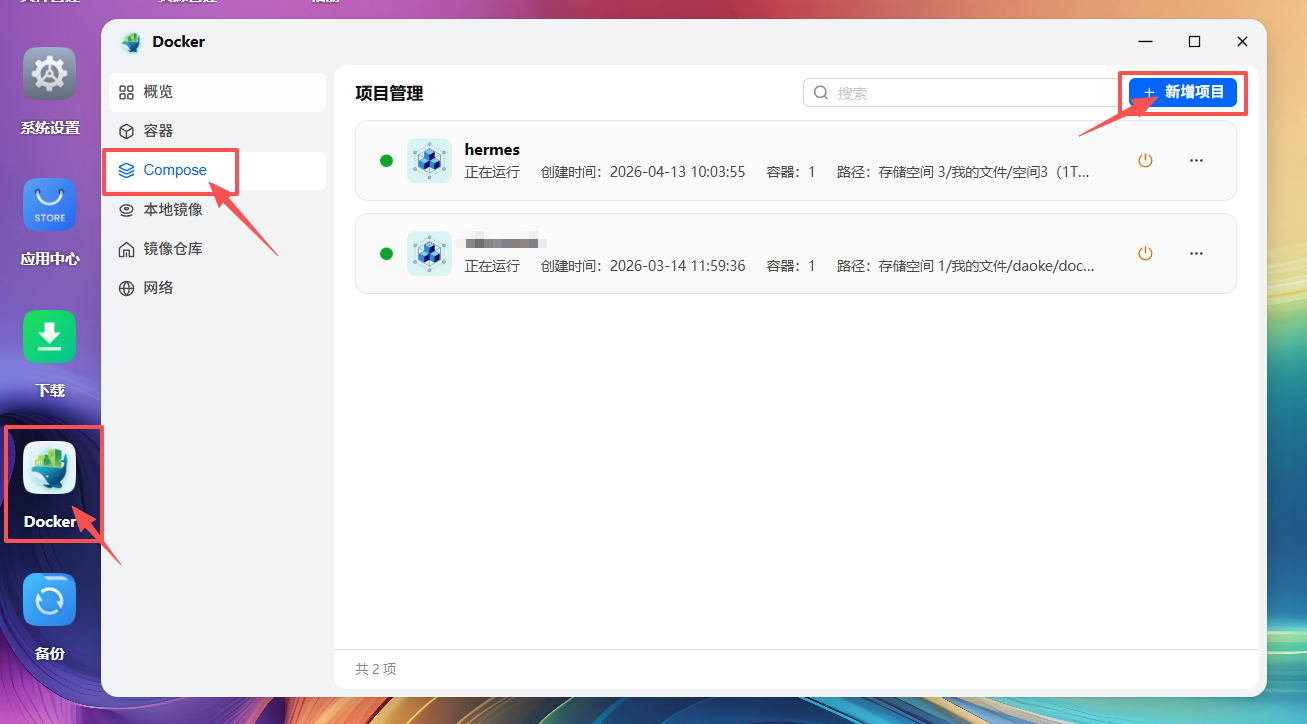
Task: Open the 系统设置 desktop icon
Action: click(x=50, y=73)
